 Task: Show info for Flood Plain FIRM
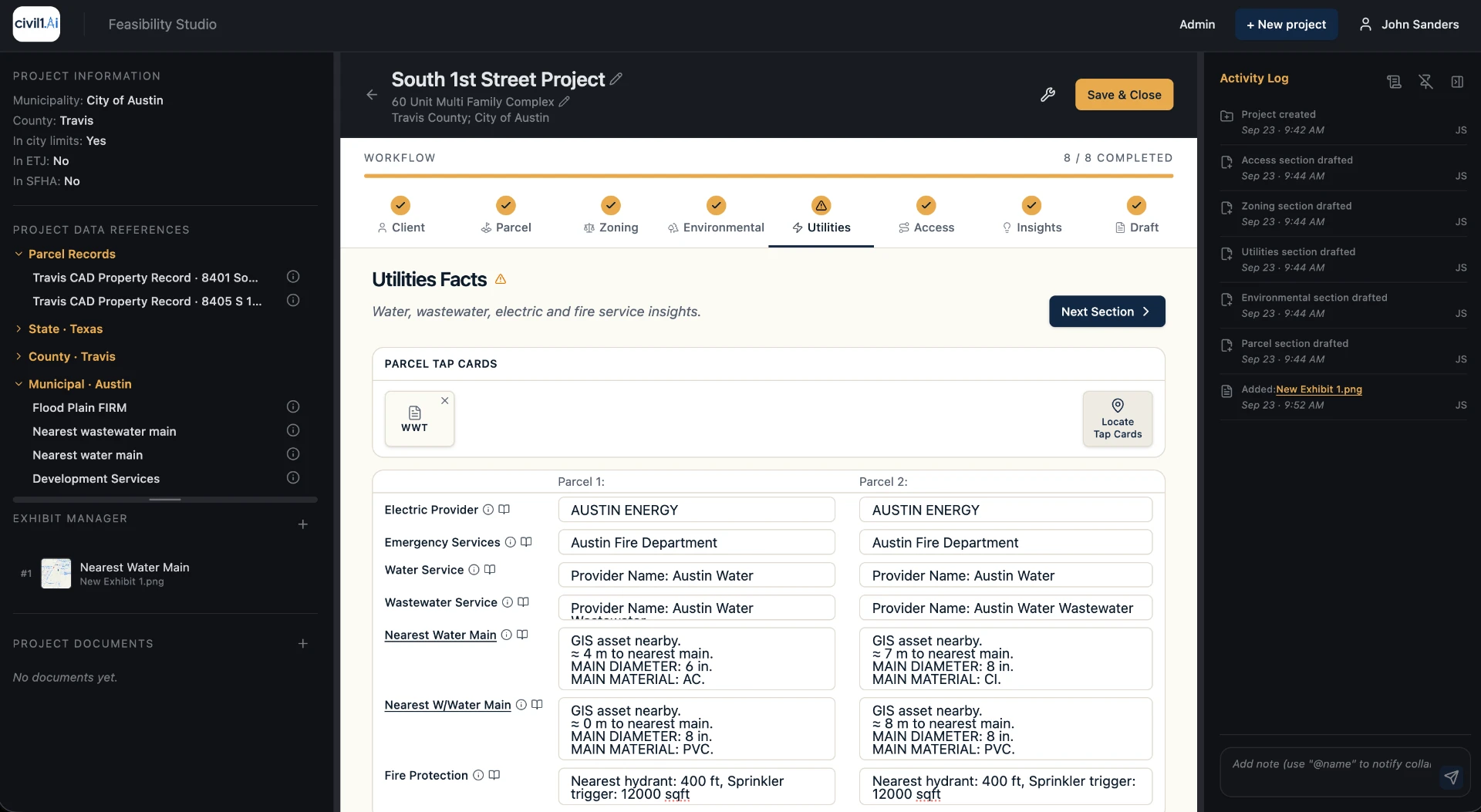tap(293, 406)
